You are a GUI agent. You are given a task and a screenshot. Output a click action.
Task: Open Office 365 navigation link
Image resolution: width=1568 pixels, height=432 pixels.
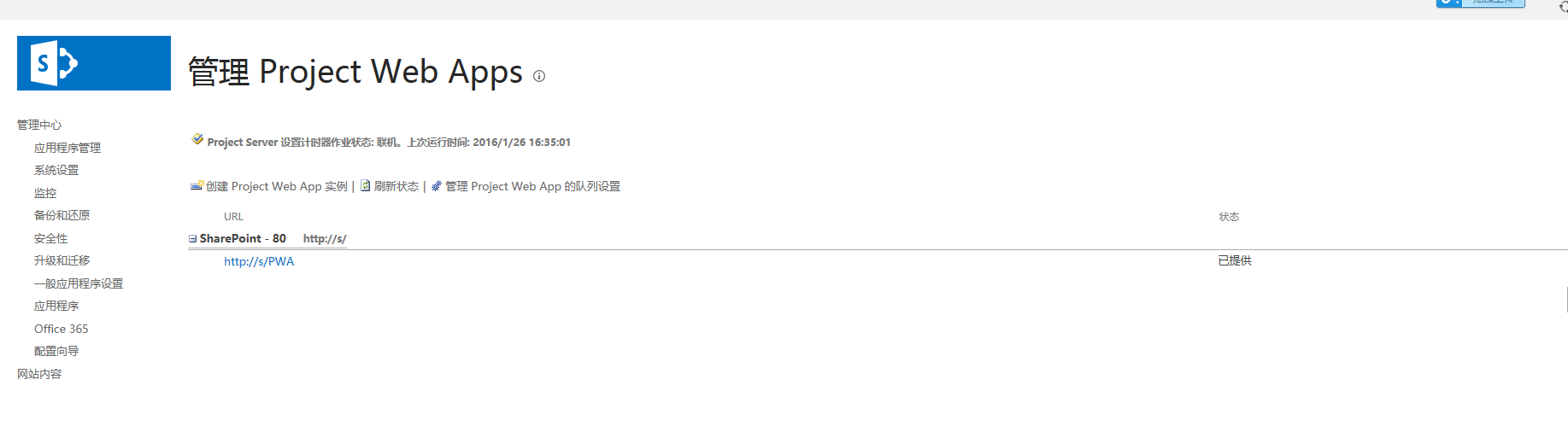coord(61,329)
